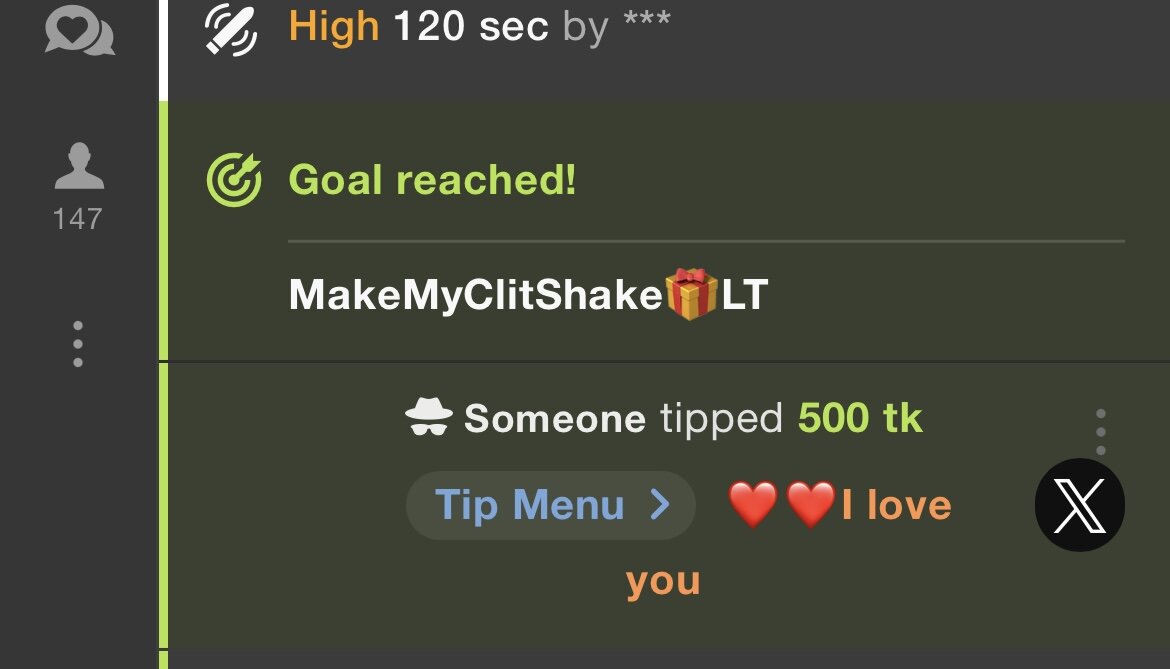Image resolution: width=1170 pixels, height=669 pixels.
Task: Select the gift box emoji
Action: [691, 294]
